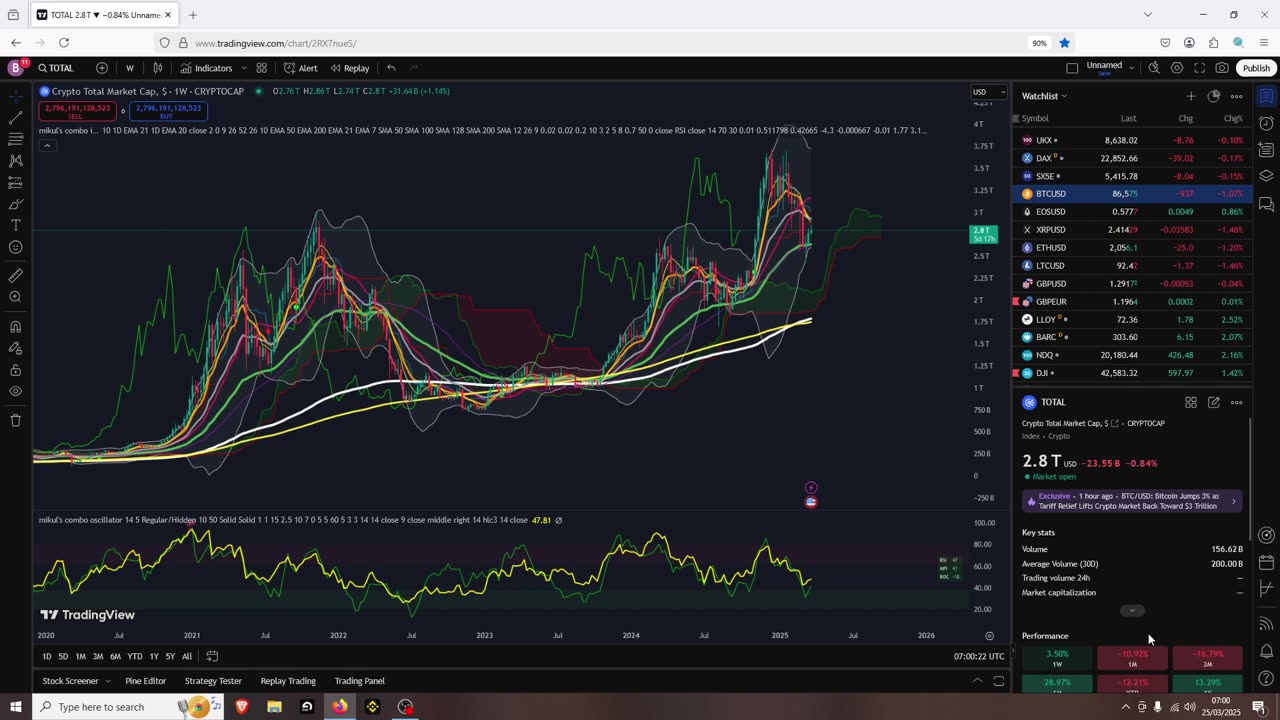Click the Publish button

point(1256,68)
